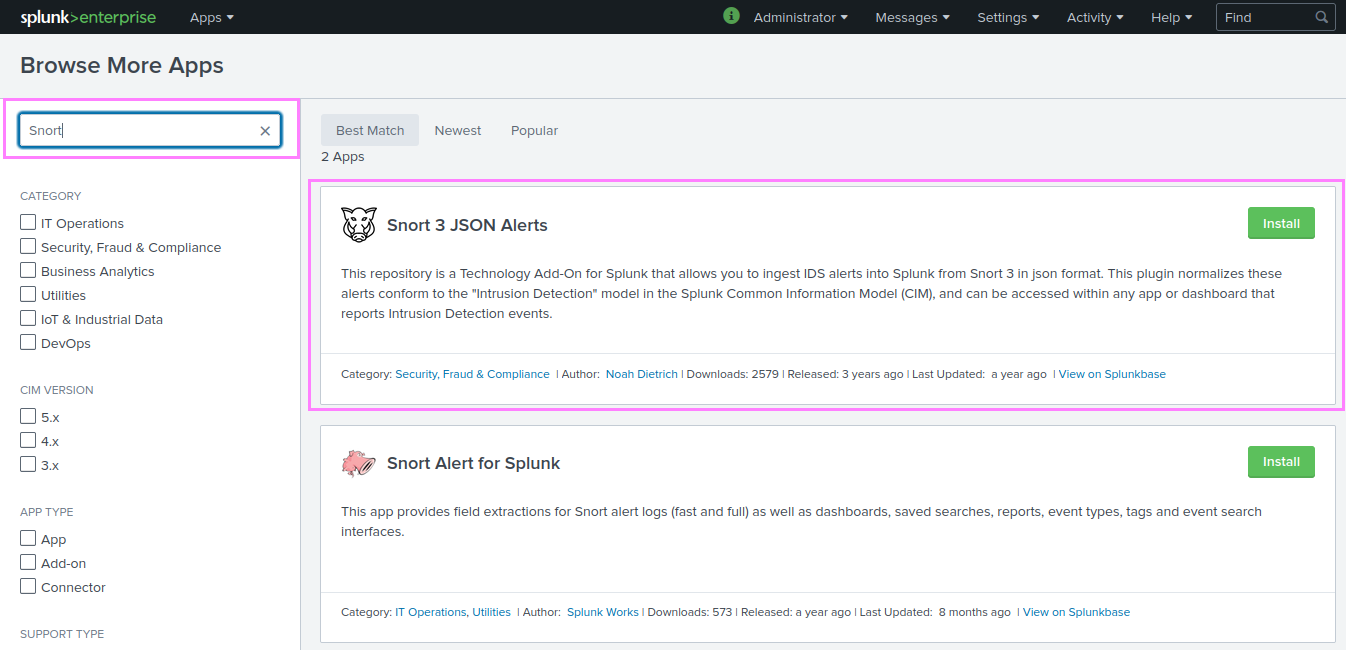The width and height of the screenshot is (1346, 650).
Task: Click the Find input field
Action: click(x=1276, y=17)
